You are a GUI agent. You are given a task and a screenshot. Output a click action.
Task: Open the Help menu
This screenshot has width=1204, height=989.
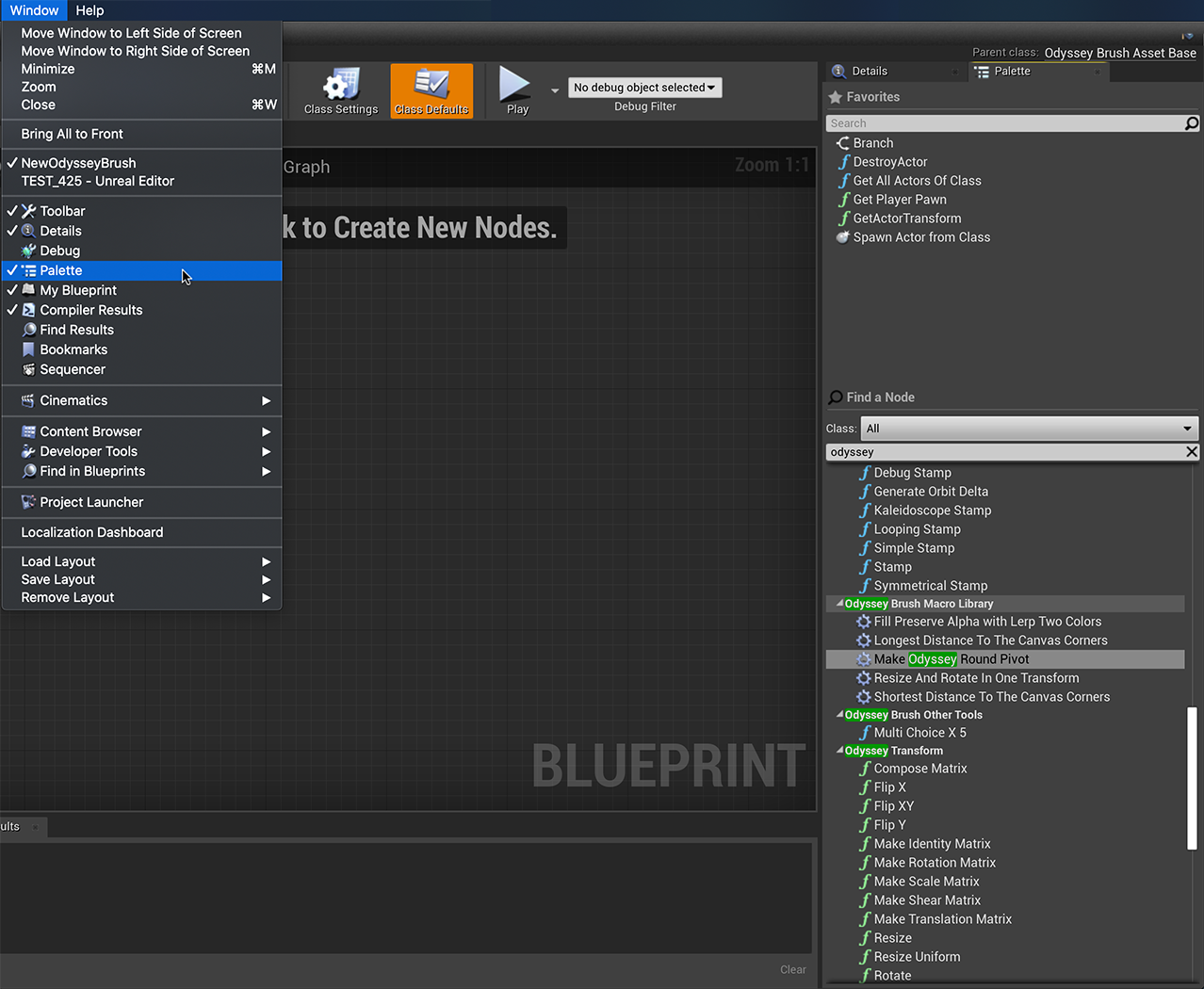coord(89,10)
